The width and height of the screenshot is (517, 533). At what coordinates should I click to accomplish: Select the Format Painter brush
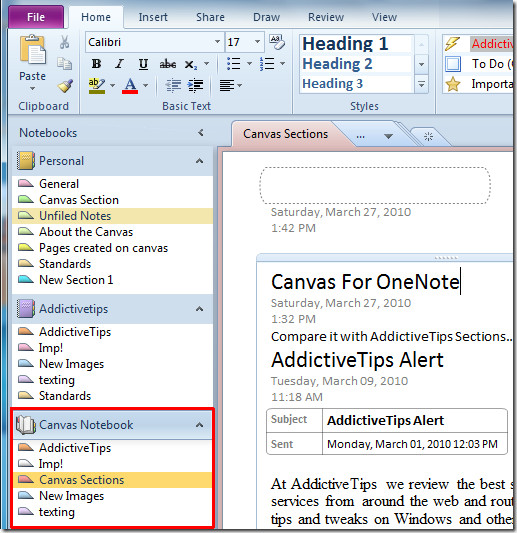[x=65, y=86]
